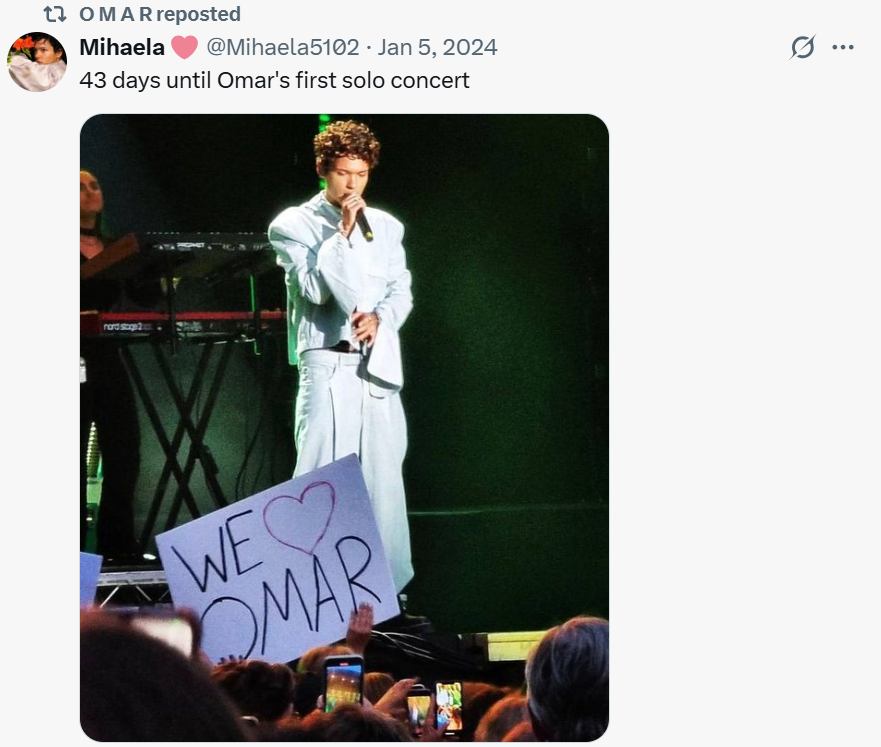This screenshot has width=881, height=747.
Task: Open the "O M A R reposted" link
Action: (x=159, y=14)
